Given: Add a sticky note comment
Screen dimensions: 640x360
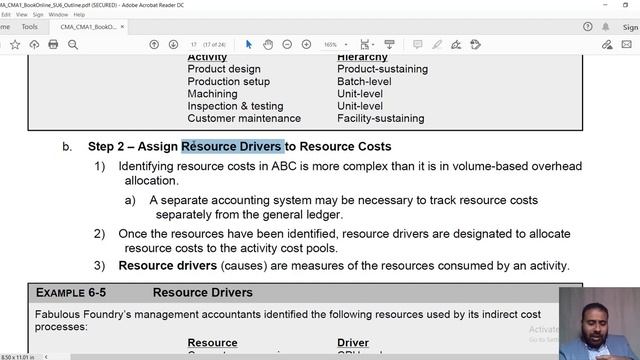Looking at the screenshot, I should tap(417, 44).
